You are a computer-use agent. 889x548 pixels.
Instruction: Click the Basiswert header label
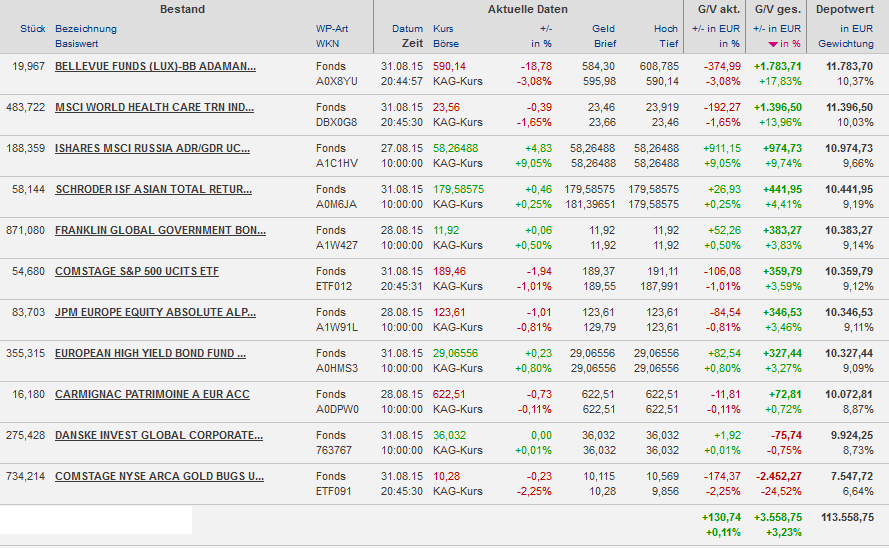pyautogui.click(x=77, y=44)
